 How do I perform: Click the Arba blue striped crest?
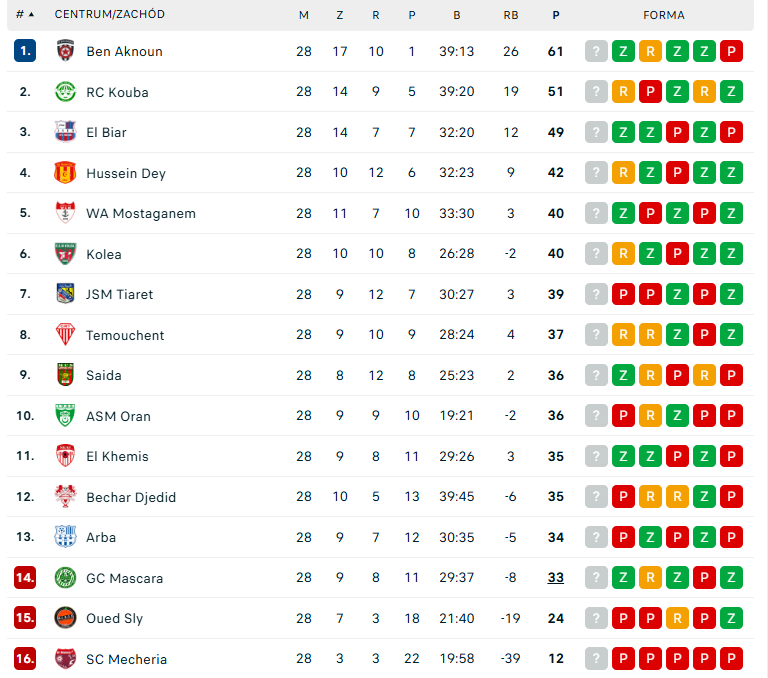pos(65,537)
